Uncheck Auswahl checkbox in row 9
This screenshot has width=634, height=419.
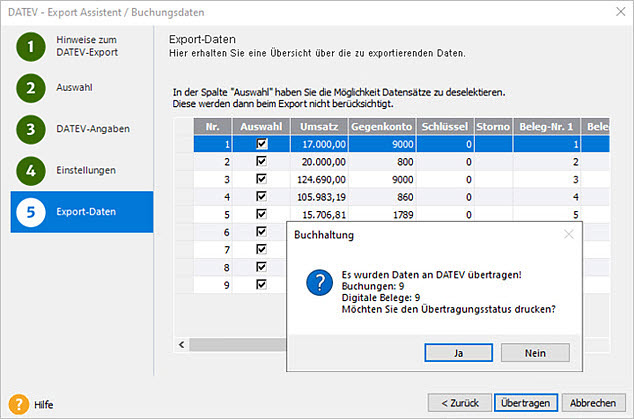(x=262, y=285)
